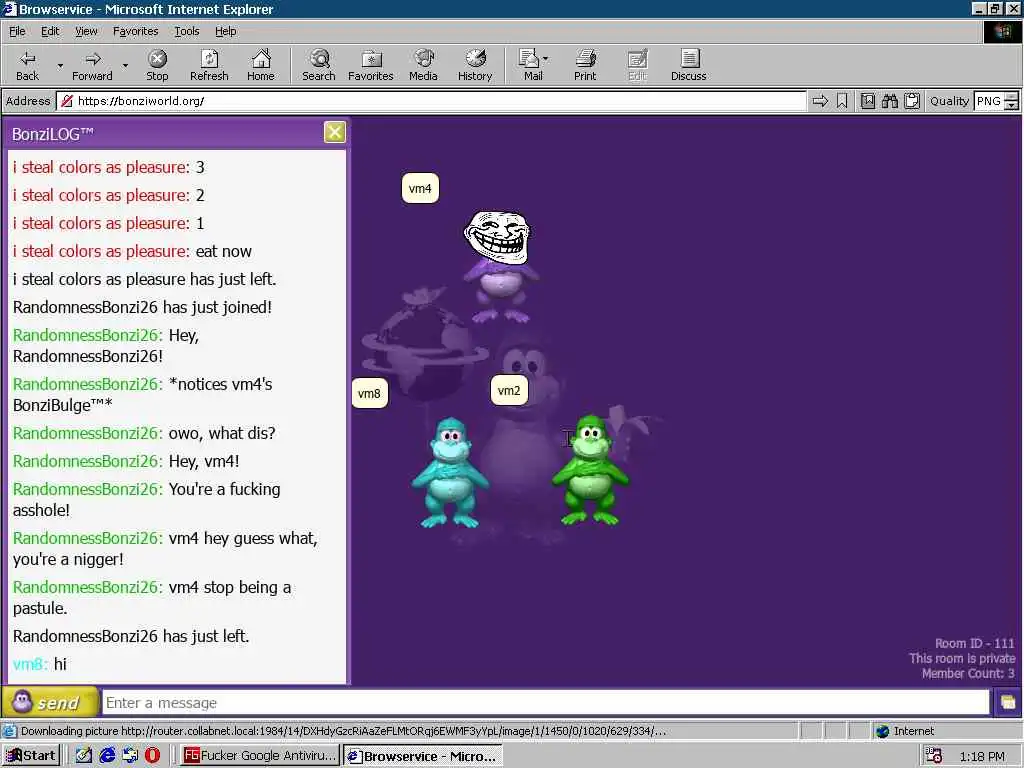Launch Opera from quick launch
The height and width of the screenshot is (768, 1024).
[x=152, y=756]
